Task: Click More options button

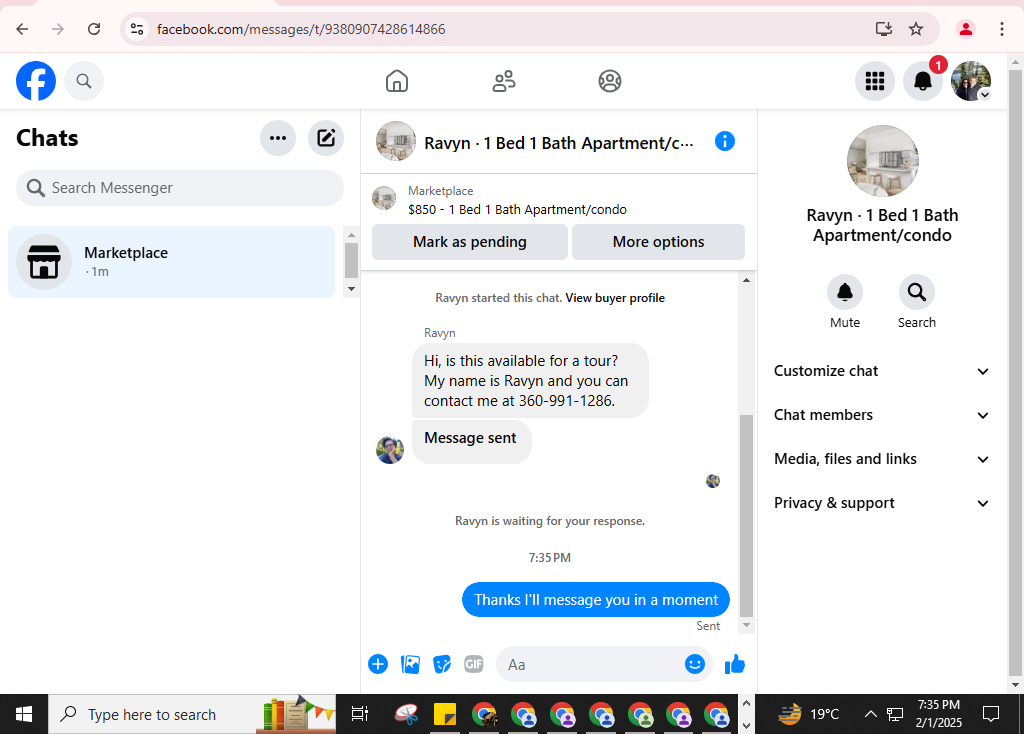Action: [658, 242]
